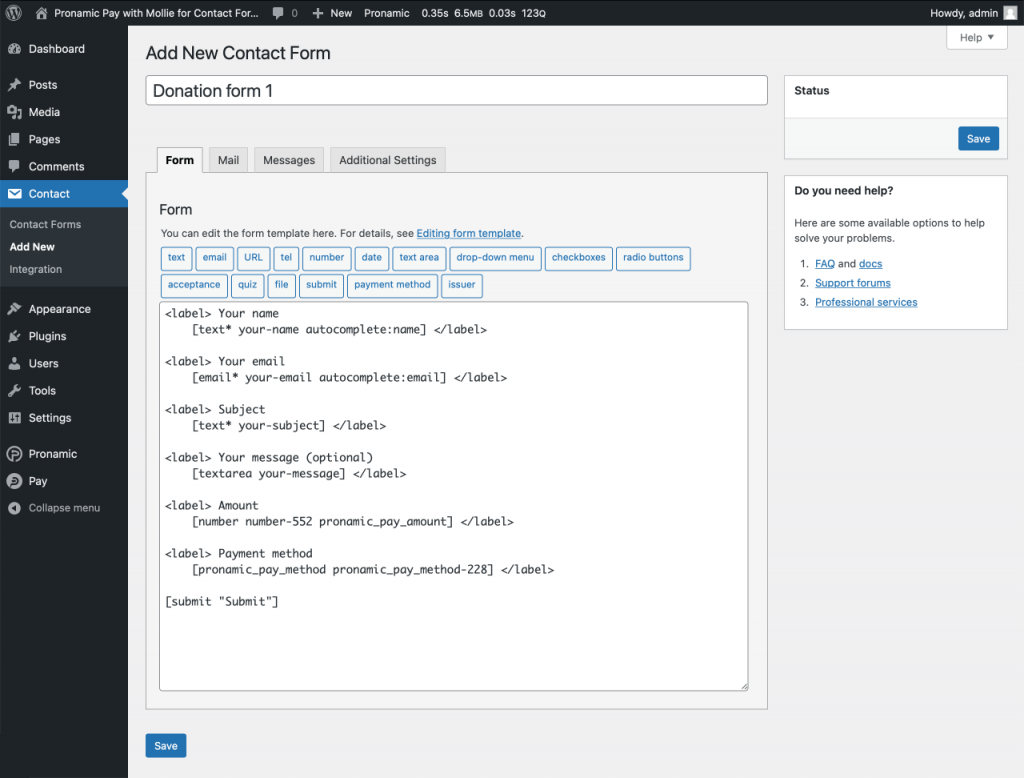Screen dimensions: 1024x778
Task: Click the Posts pushpin icon
Action: click(14, 85)
